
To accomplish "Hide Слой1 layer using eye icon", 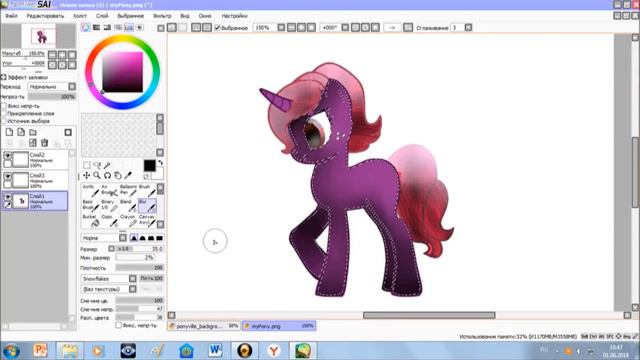I will click(7, 197).
